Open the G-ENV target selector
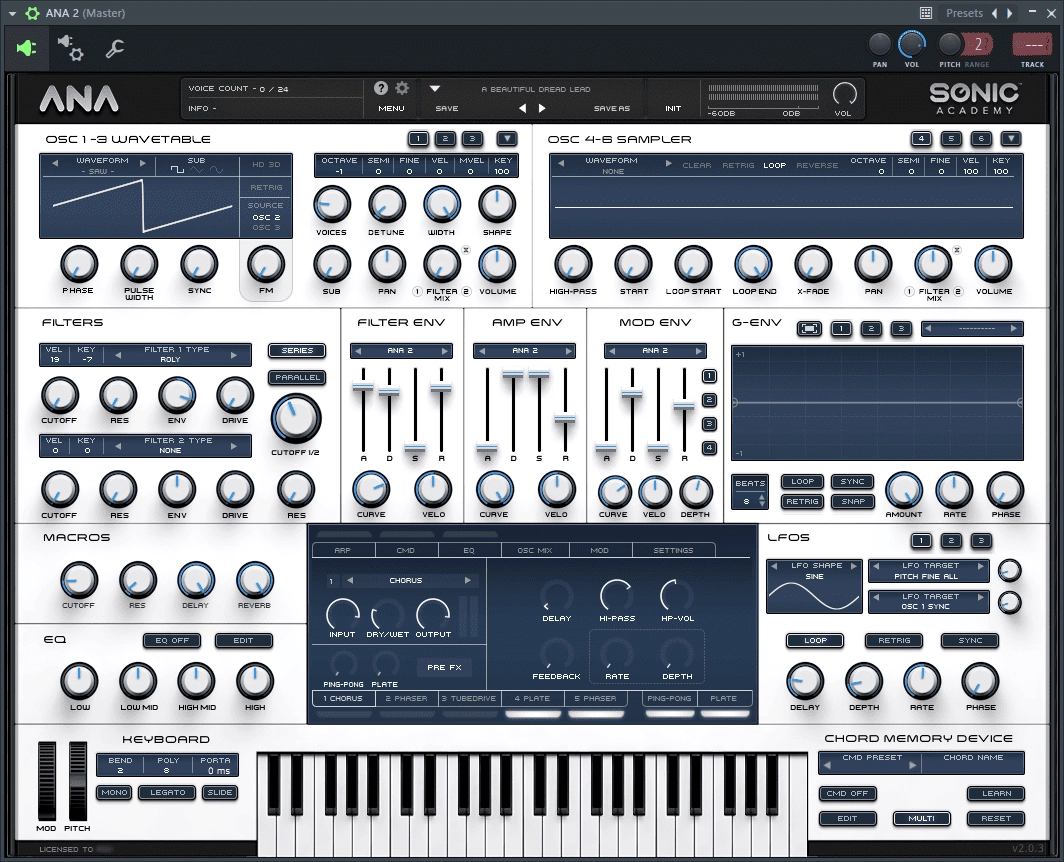Image resolution: width=1064 pixels, height=862 pixels. [x=972, y=329]
